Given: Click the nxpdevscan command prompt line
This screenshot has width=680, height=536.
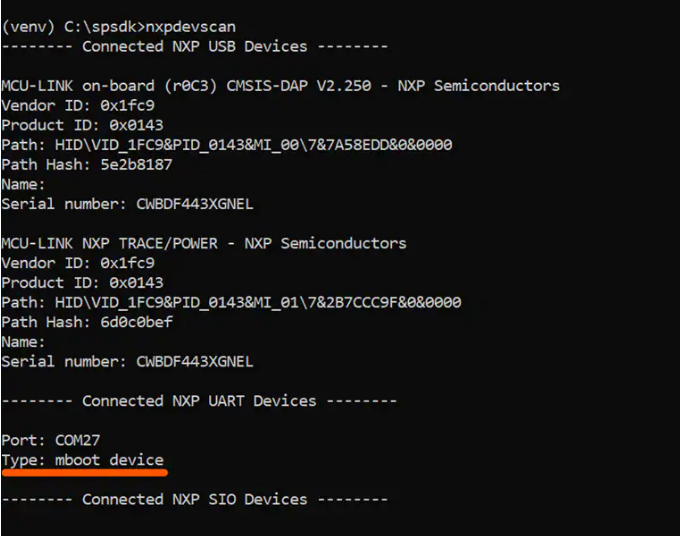Looking at the screenshot, I should click(119, 26).
